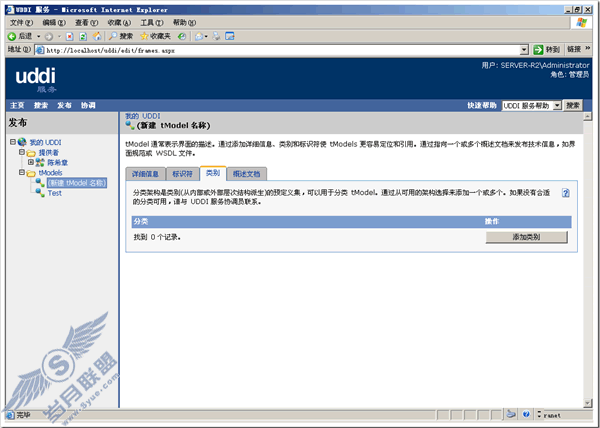Open the 工具(T) menu
The height and width of the screenshot is (428, 600).
[152, 23]
